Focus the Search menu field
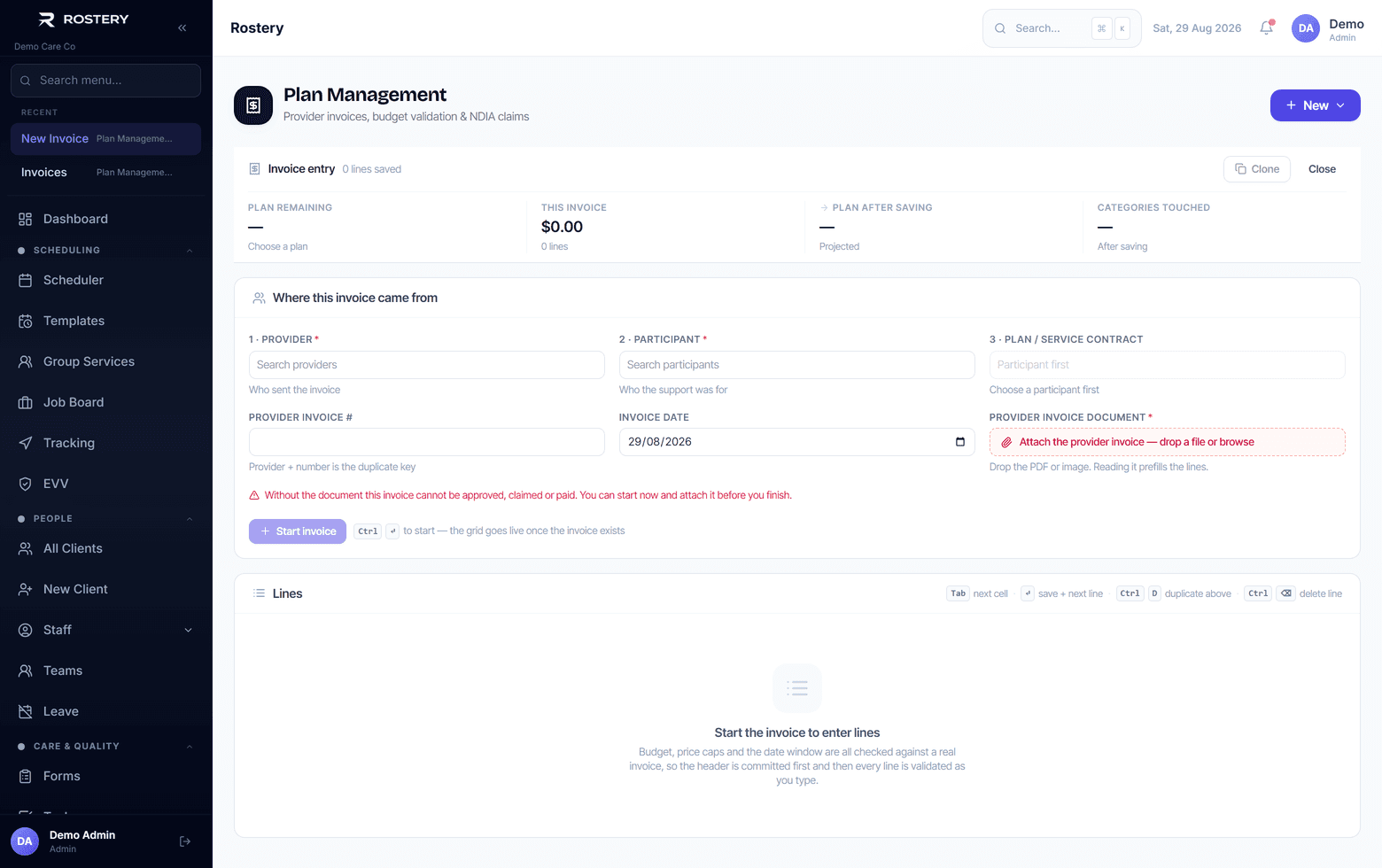The image size is (1382, 868). coord(106,81)
